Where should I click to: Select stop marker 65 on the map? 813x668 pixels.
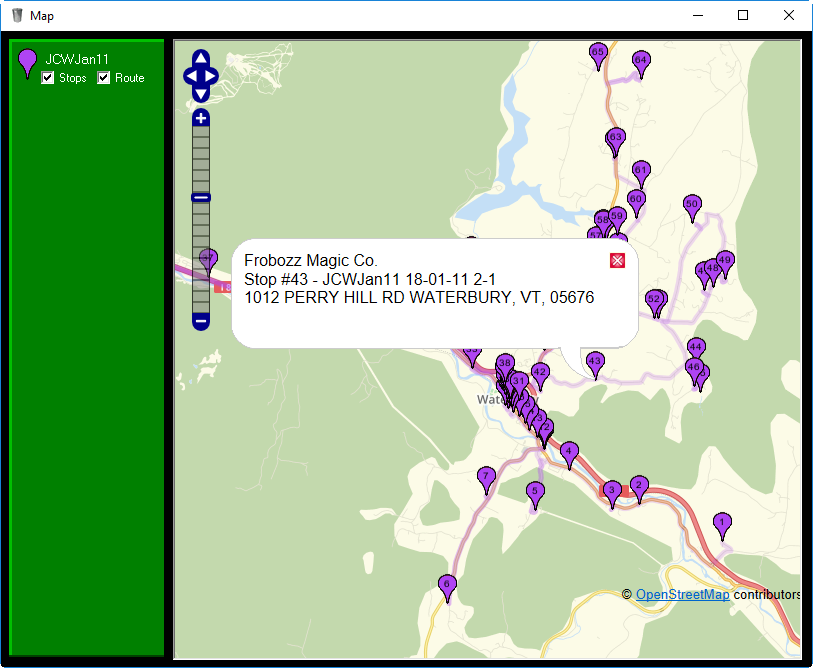click(598, 52)
